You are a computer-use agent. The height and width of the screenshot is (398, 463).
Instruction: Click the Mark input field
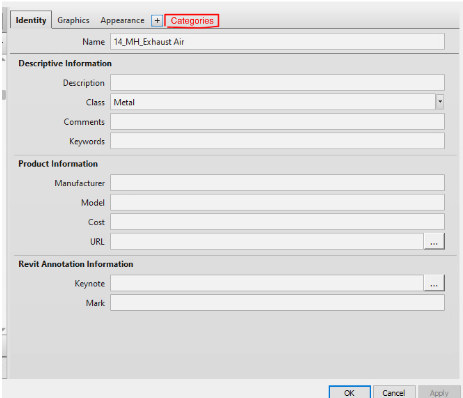tap(277, 303)
